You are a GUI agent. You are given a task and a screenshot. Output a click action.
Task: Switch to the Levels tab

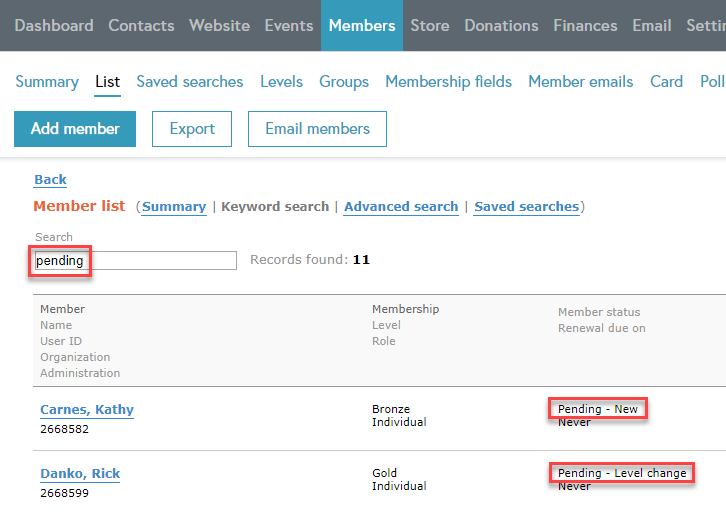click(281, 82)
